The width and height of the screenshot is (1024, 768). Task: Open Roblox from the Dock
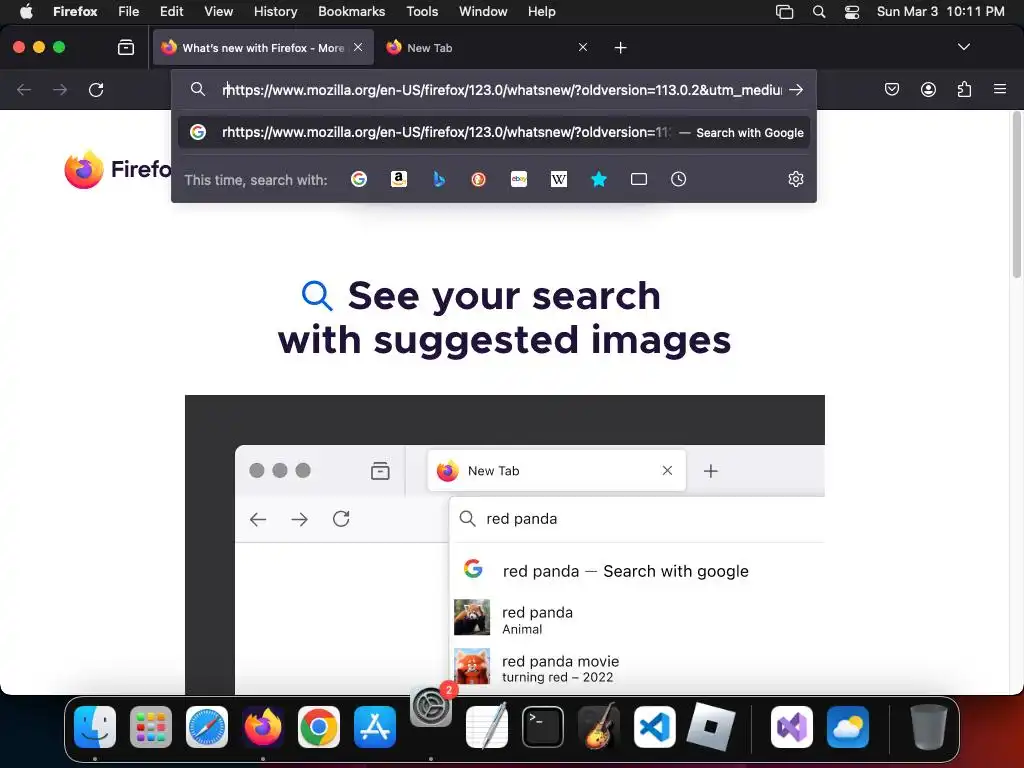pos(711,726)
